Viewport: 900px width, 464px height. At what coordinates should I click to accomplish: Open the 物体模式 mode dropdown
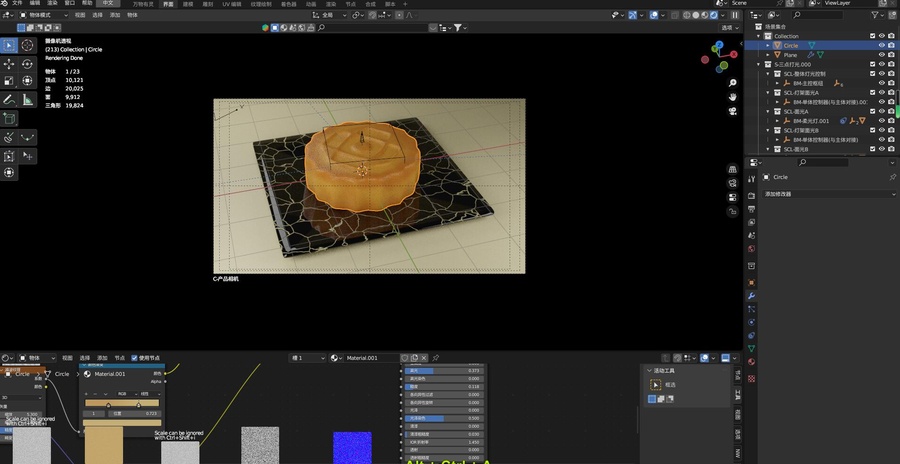click(x=44, y=15)
